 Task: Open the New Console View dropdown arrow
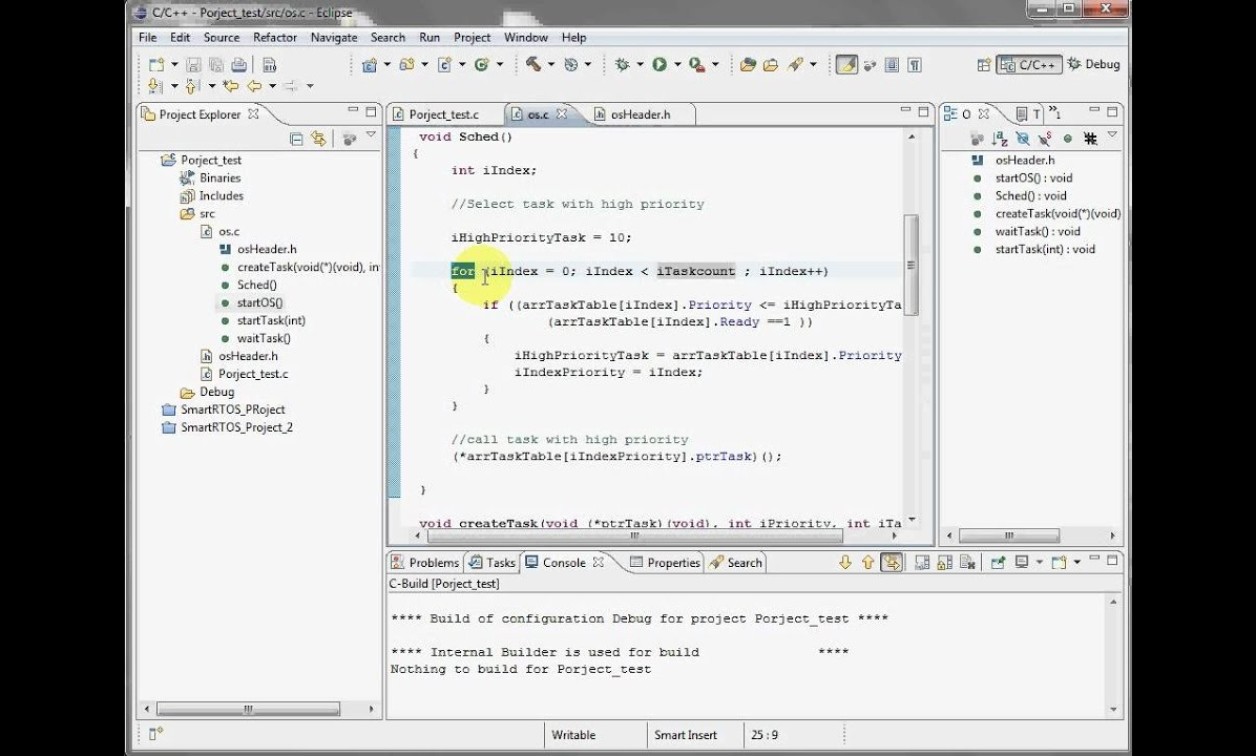tap(1076, 563)
